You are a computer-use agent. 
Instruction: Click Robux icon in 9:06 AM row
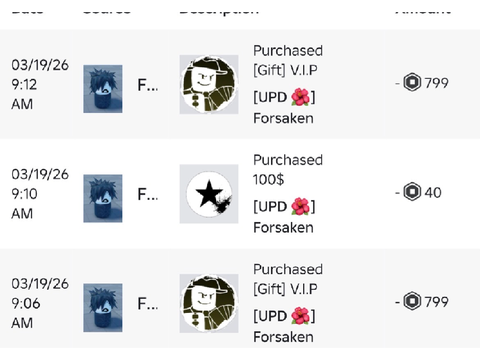[x=412, y=301]
